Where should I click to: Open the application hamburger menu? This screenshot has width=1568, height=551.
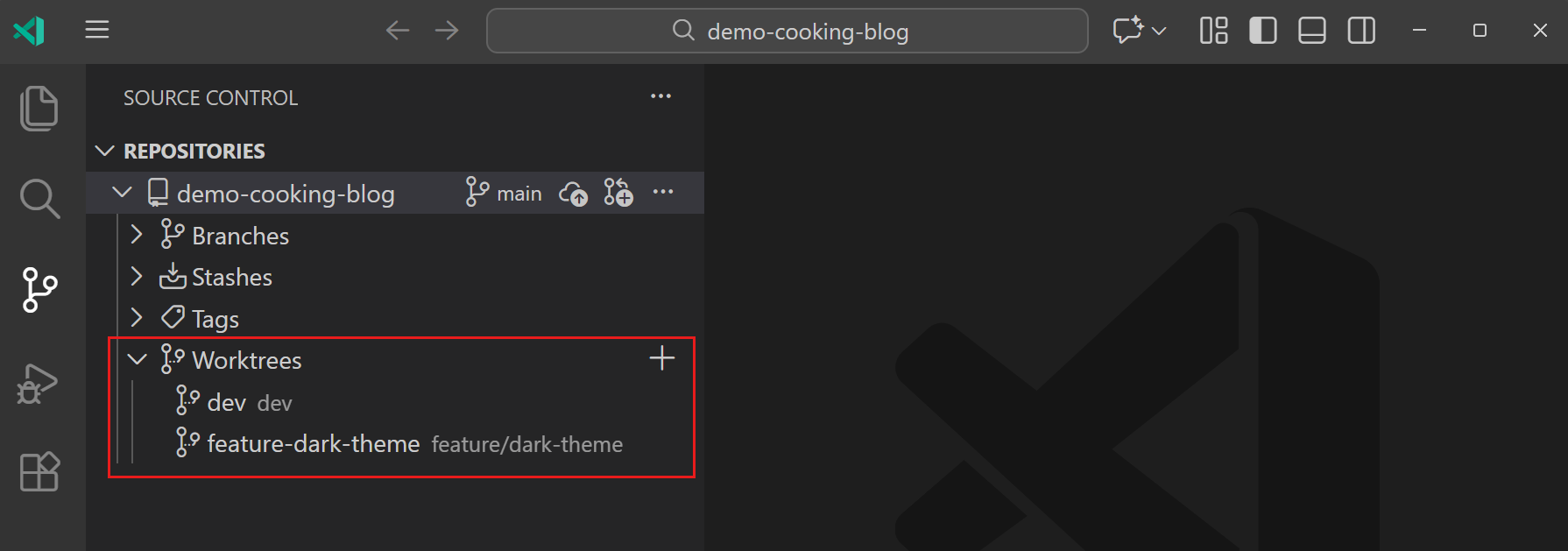click(96, 30)
